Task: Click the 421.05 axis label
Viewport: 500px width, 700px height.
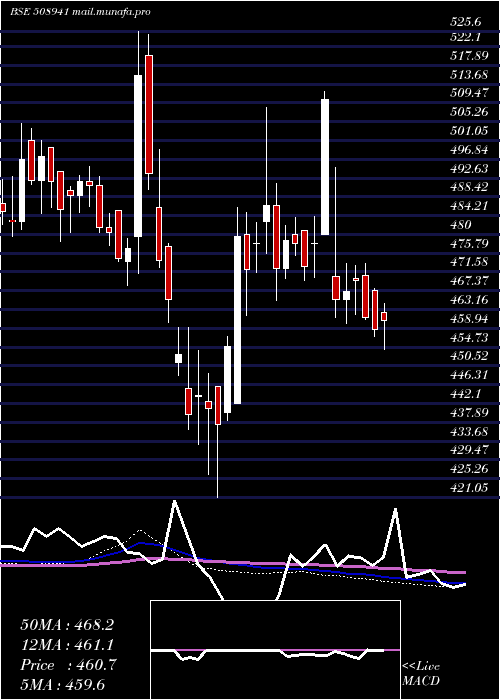Action: pos(469,488)
